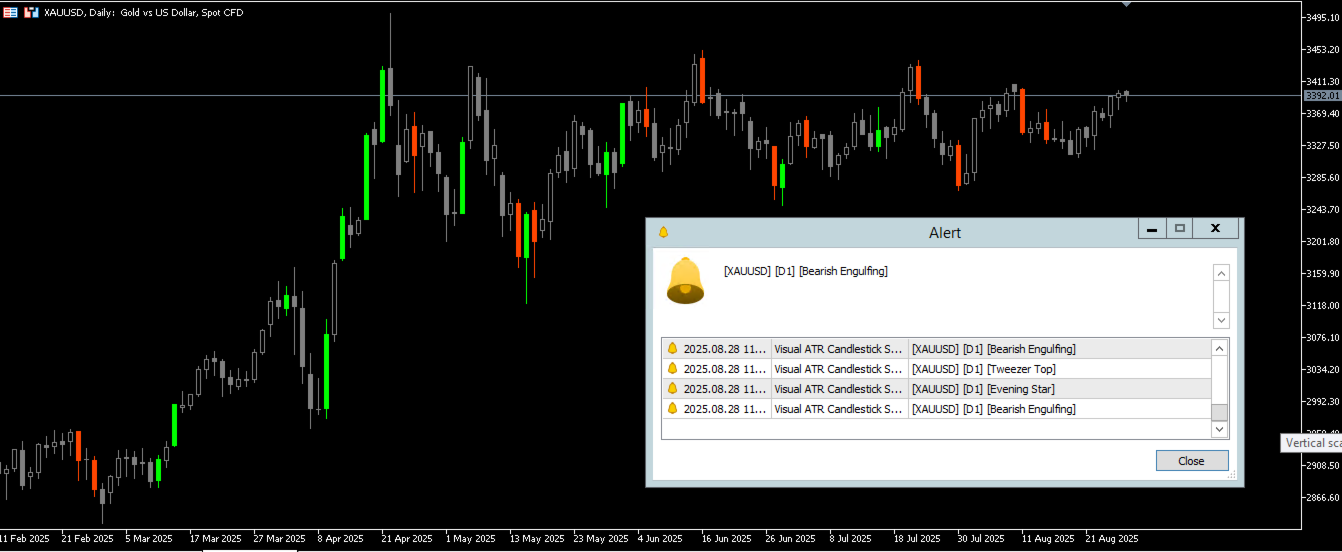Click the current price label 3392.01
Viewport: 1342px width, 552px height.
[1322, 96]
